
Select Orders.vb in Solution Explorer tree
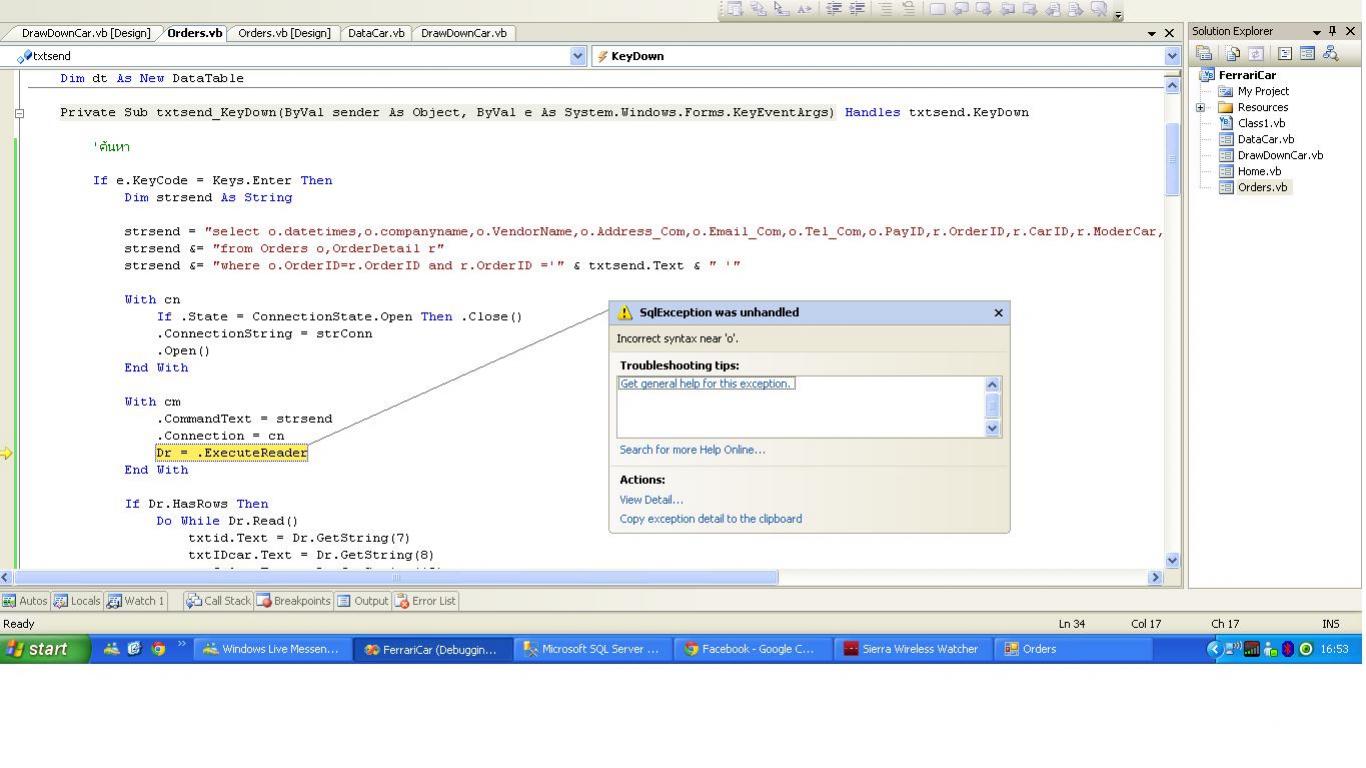[1262, 187]
